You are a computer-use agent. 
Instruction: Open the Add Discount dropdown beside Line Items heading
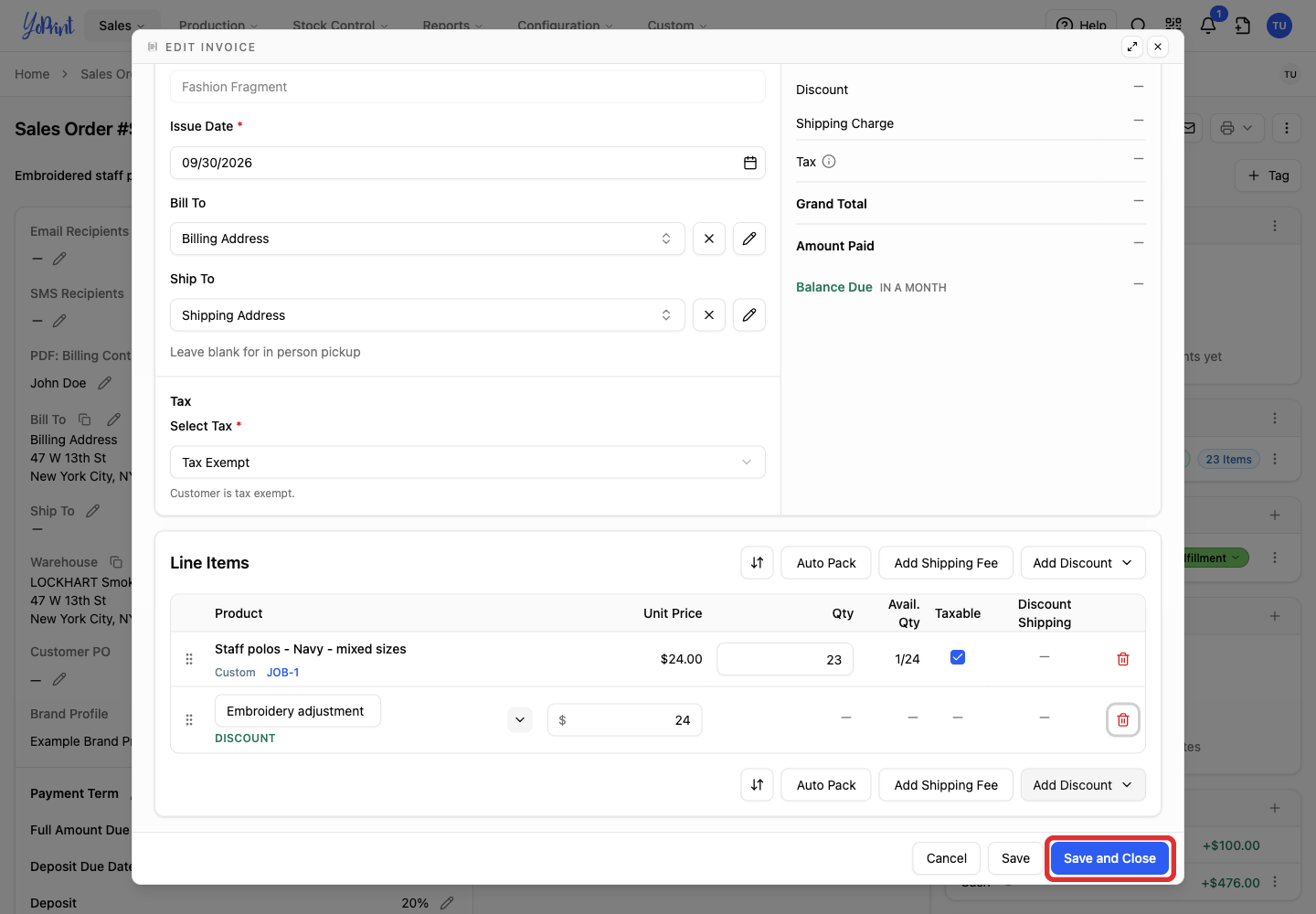(x=1083, y=563)
